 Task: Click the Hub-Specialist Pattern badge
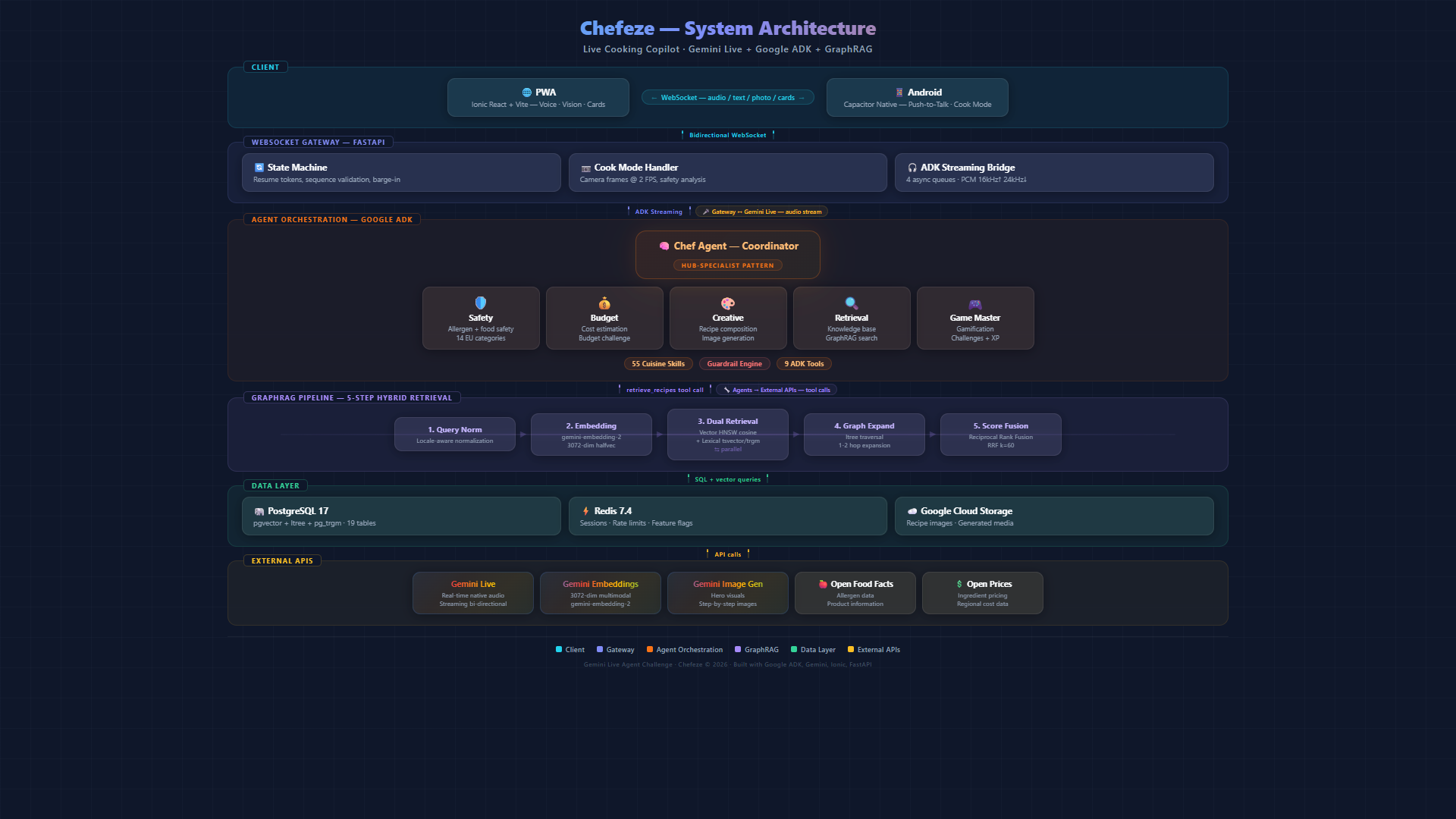(727, 265)
